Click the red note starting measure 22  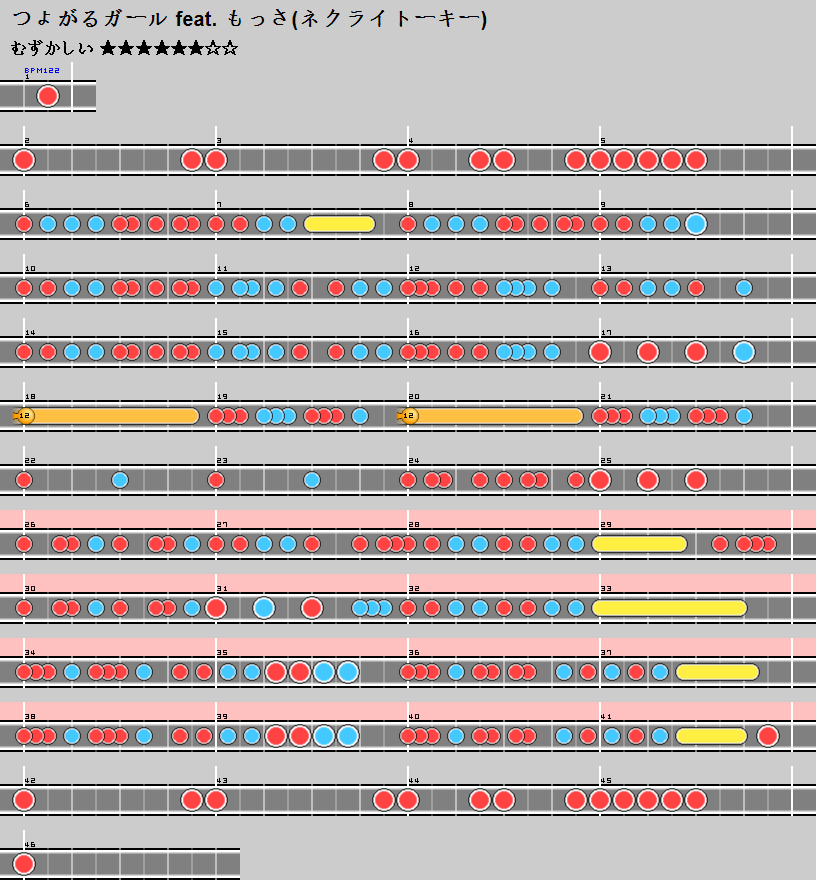[x=24, y=480]
